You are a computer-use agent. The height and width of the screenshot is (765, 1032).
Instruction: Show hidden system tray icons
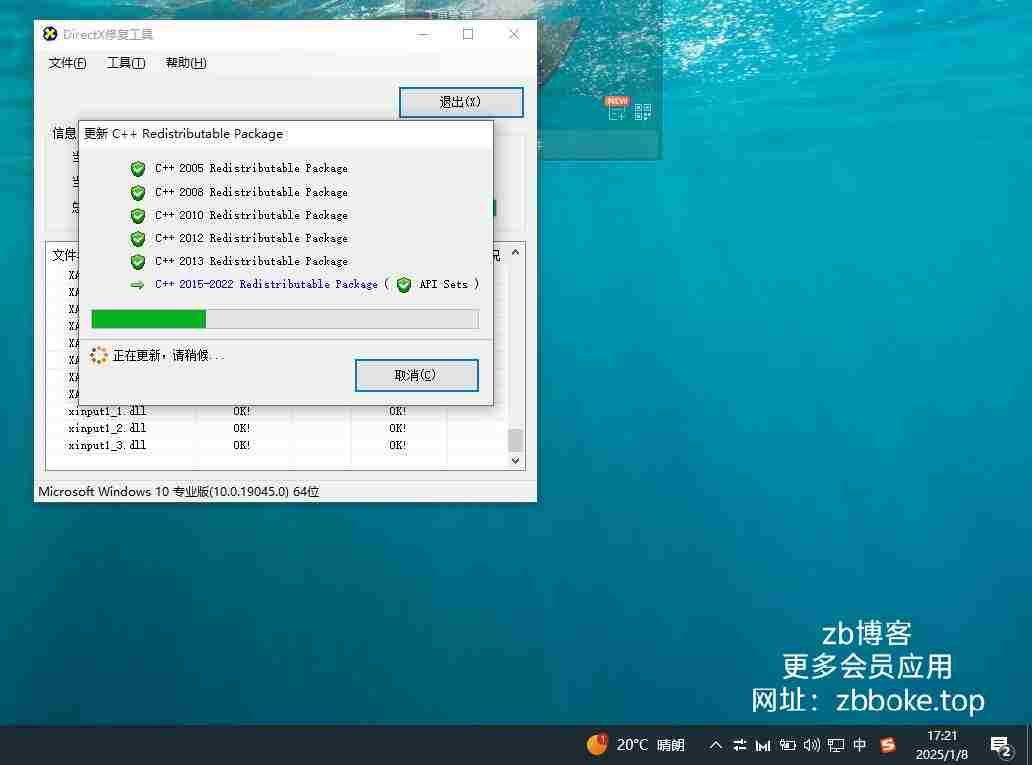point(715,745)
